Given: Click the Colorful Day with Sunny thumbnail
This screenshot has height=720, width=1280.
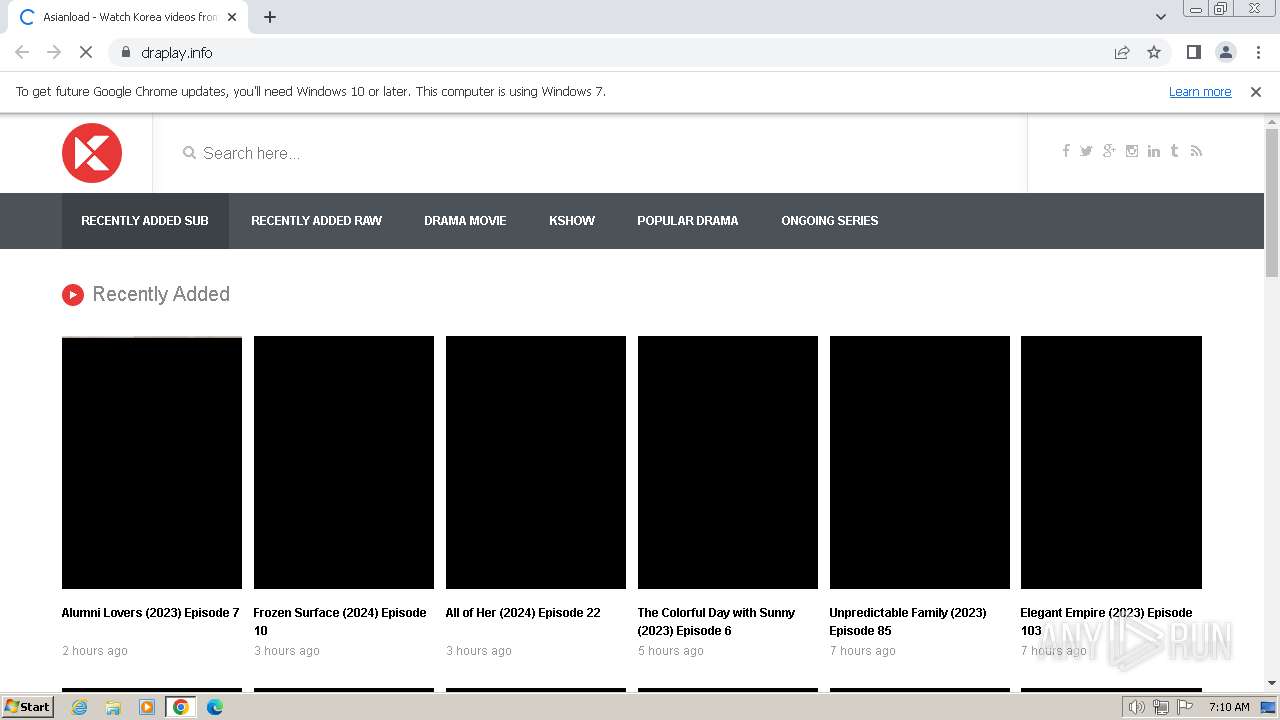Looking at the screenshot, I should 728,462.
